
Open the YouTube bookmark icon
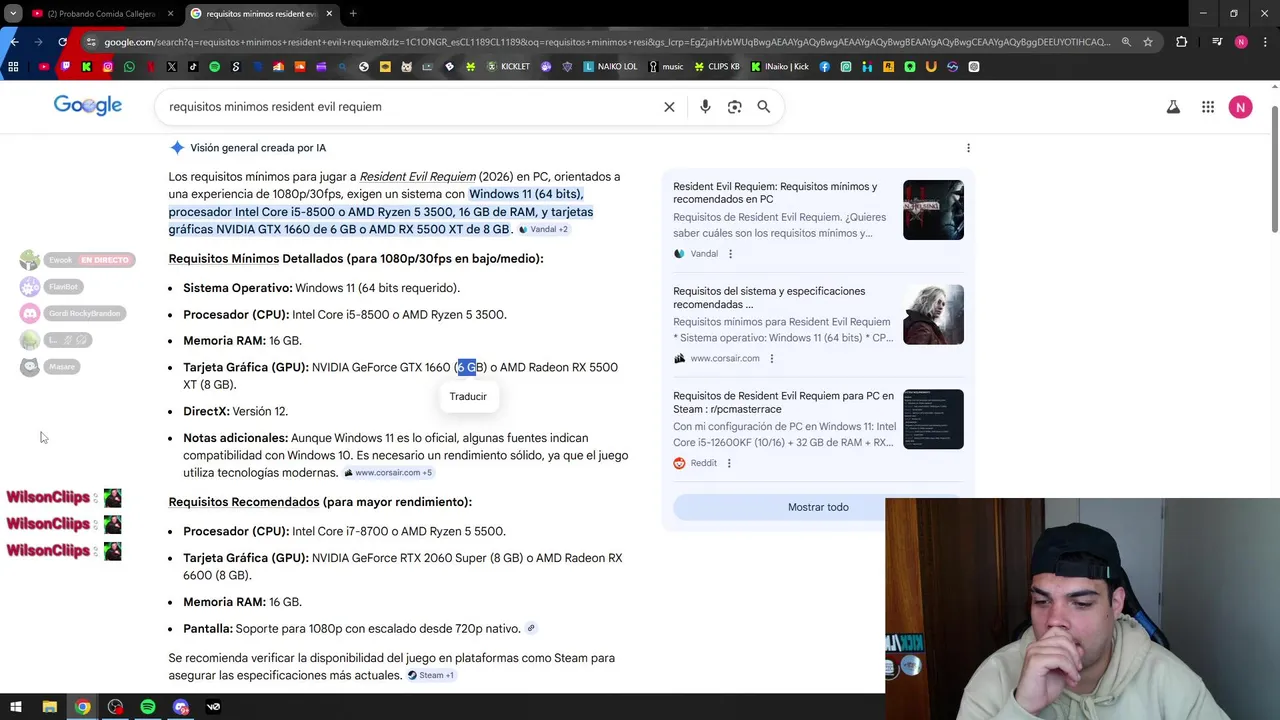coord(44,67)
